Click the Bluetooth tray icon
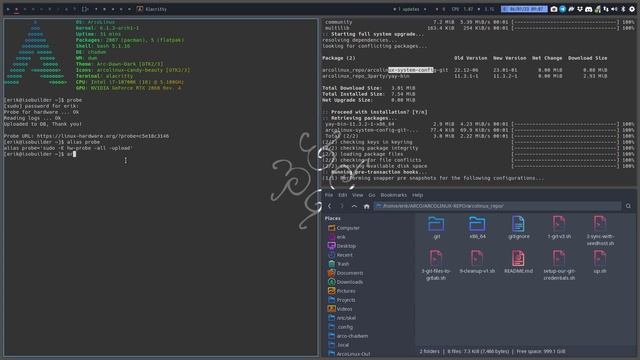 (623, 9)
